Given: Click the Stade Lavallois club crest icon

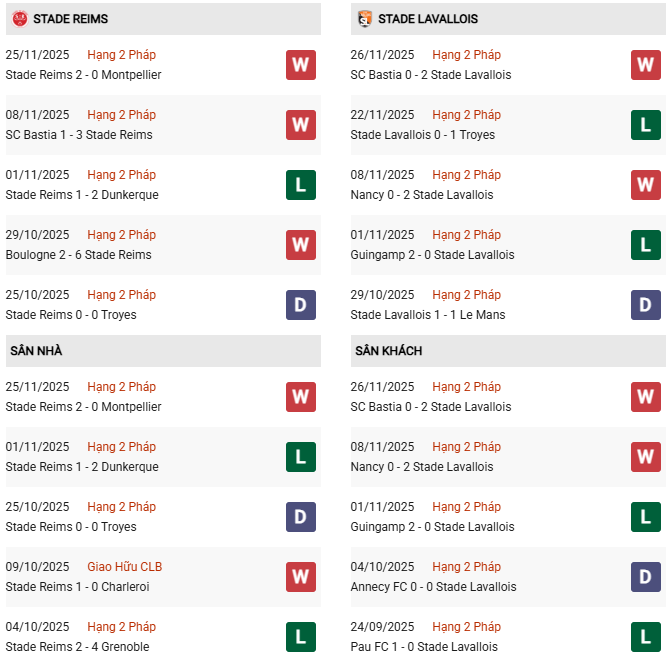Looking at the screenshot, I should click(x=365, y=19).
